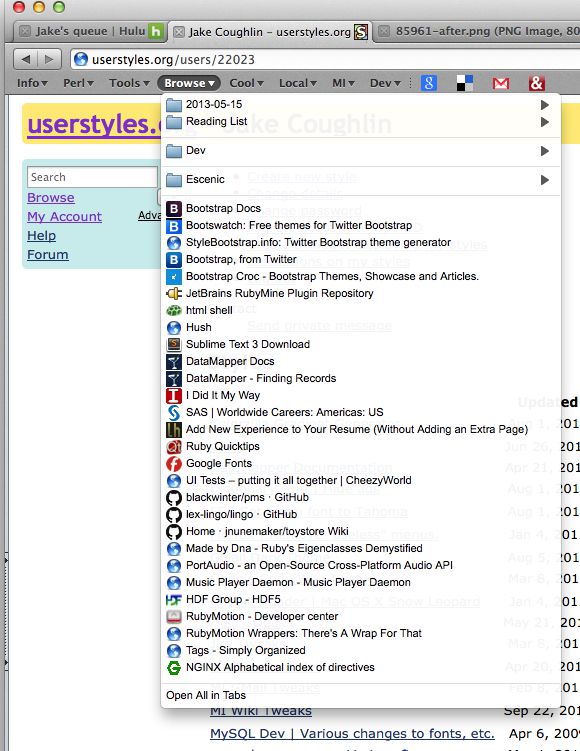The width and height of the screenshot is (580, 751).
Task: Expand the Dev folder submenu arrow
Action: coord(545,151)
